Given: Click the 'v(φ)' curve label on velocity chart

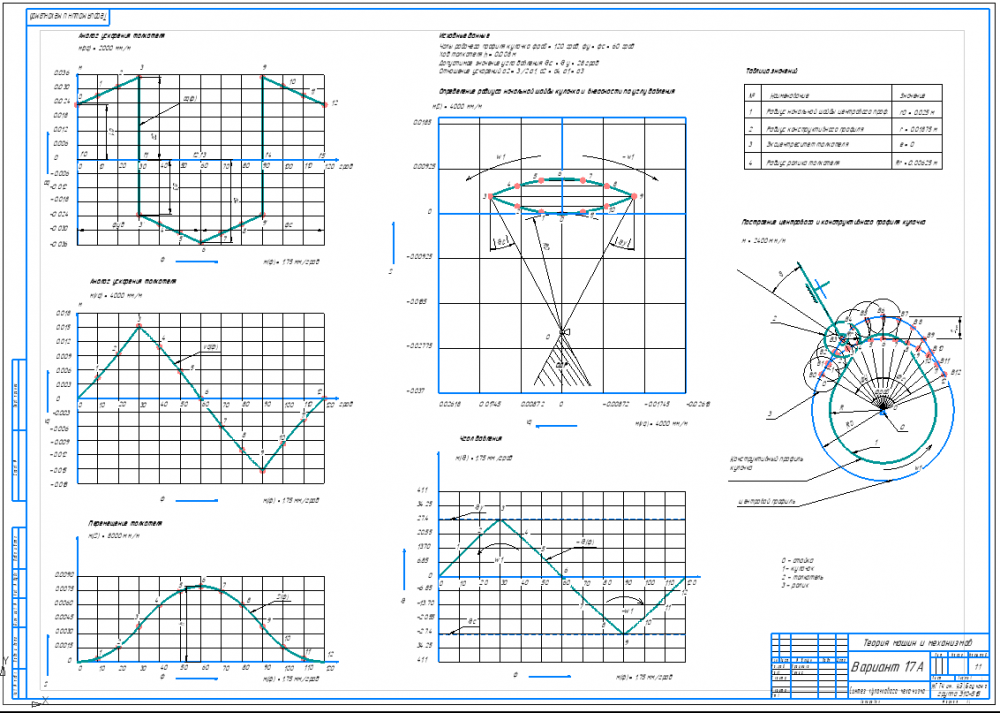Looking at the screenshot, I should tap(211, 348).
